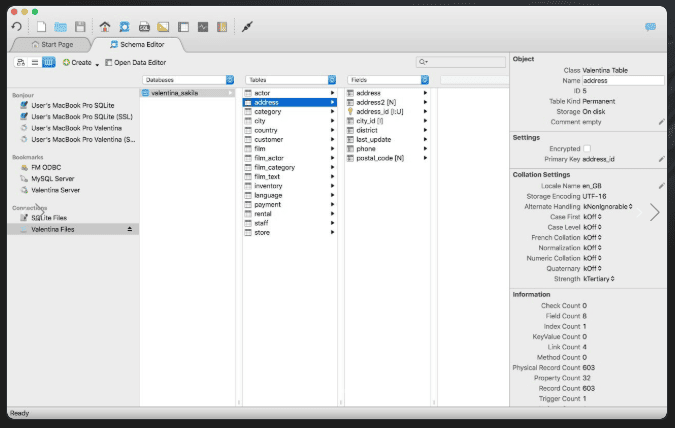
Task: Expand the phone field row arrow
Action: [425, 149]
